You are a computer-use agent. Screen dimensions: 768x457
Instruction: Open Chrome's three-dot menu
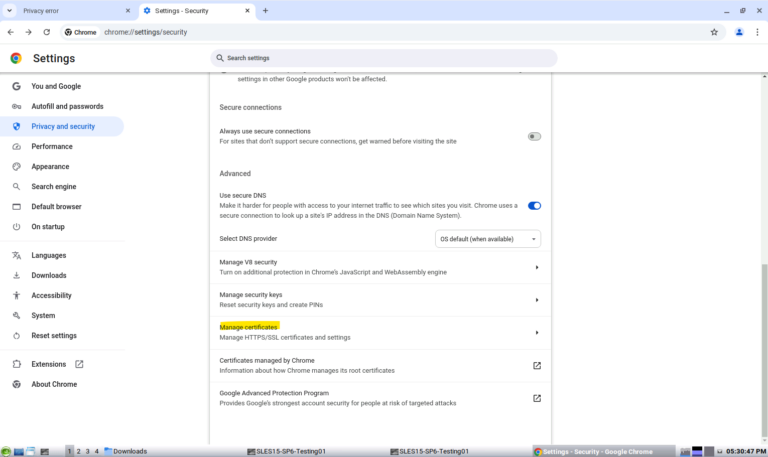coord(757,32)
